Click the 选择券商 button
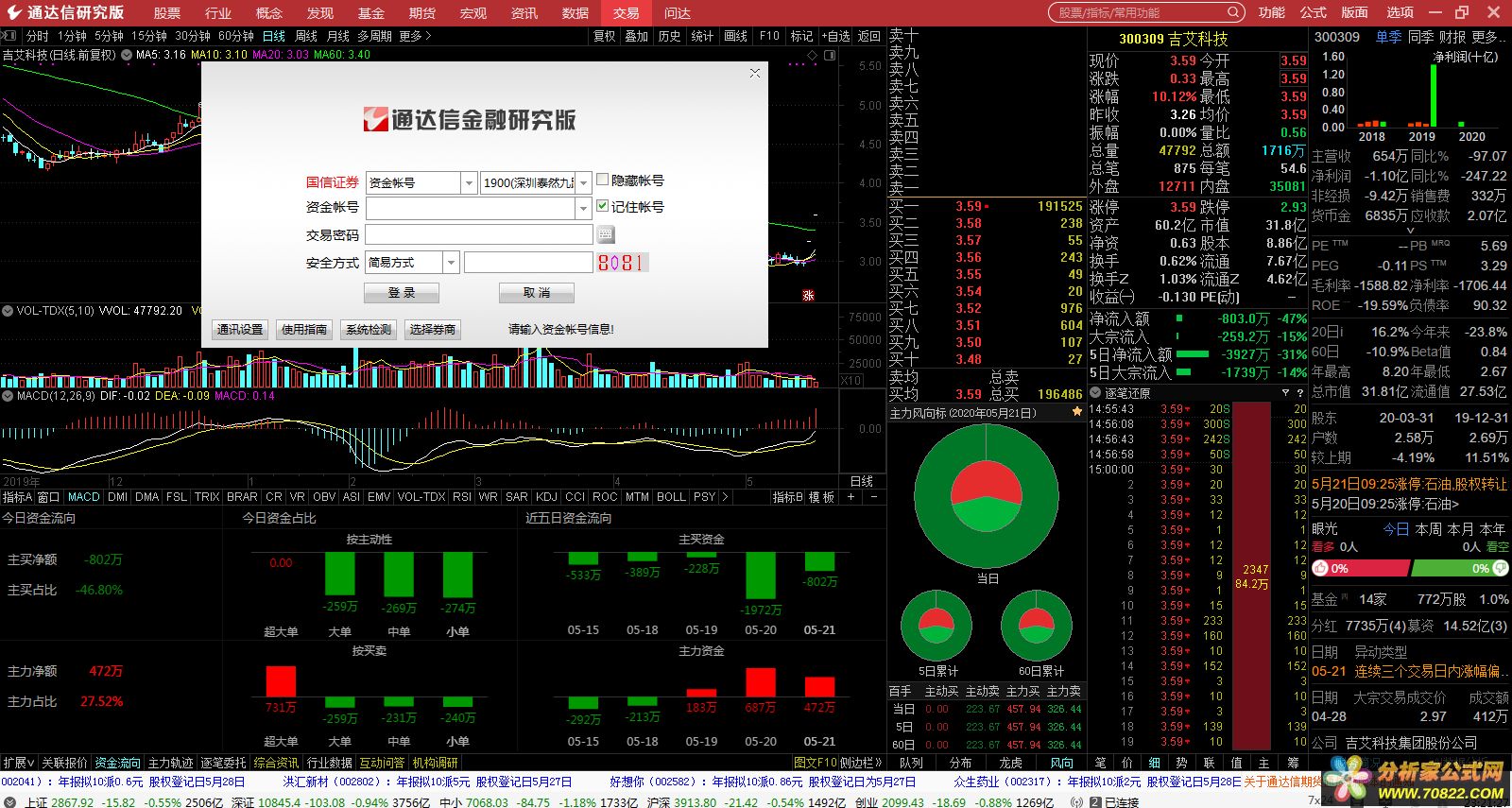This screenshot has width=1512, height=808. [x=433, y=329]
